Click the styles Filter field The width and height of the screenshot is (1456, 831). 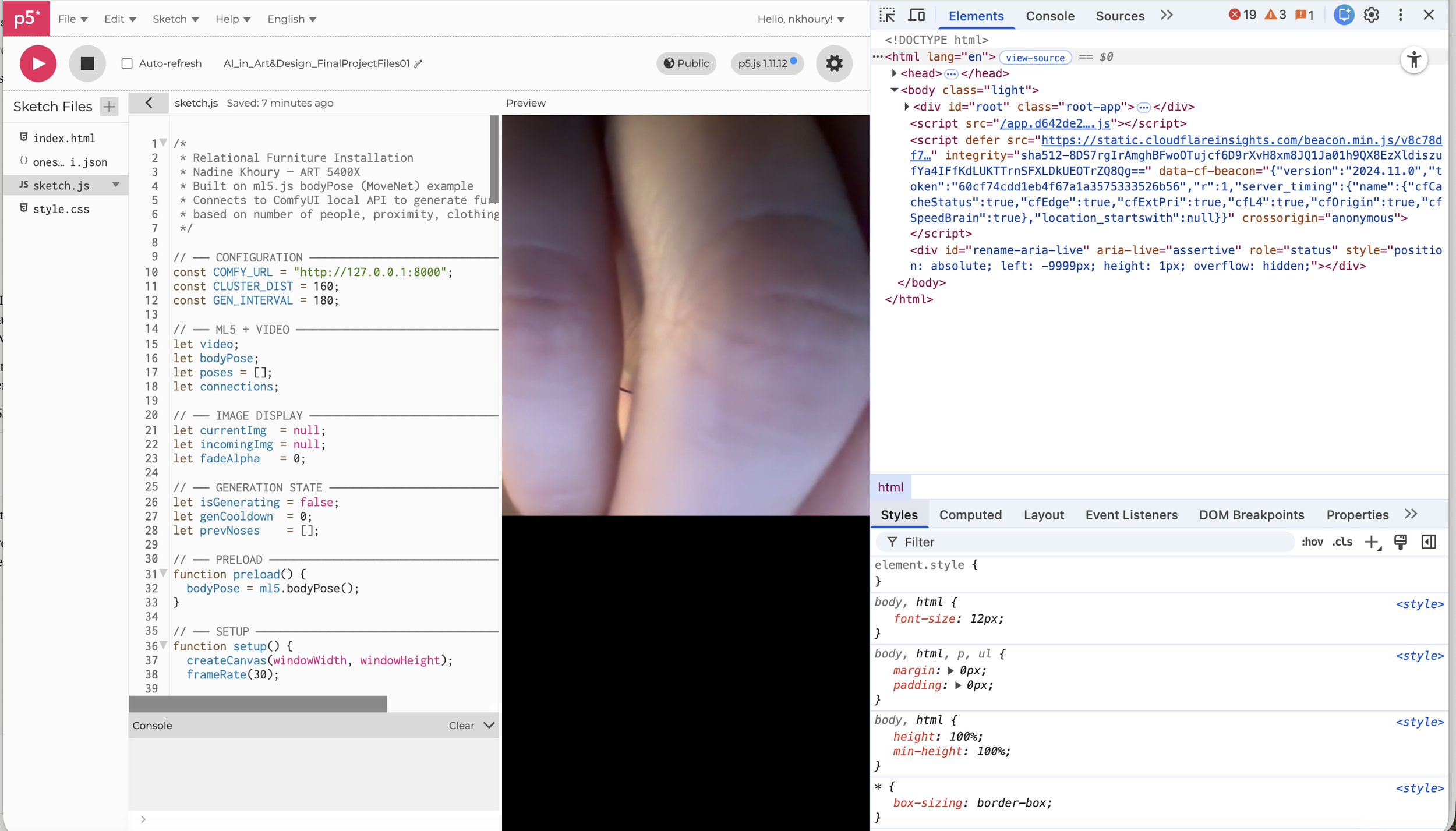pos(1086,542)
